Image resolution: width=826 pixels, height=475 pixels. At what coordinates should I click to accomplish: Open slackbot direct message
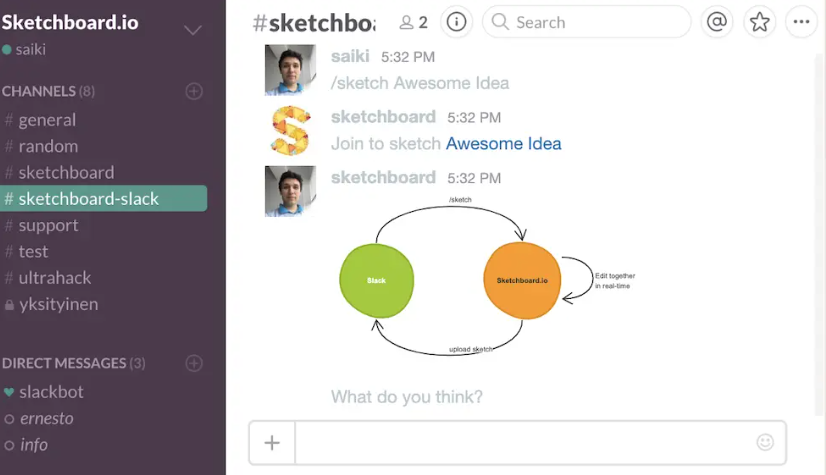(51, 392)
